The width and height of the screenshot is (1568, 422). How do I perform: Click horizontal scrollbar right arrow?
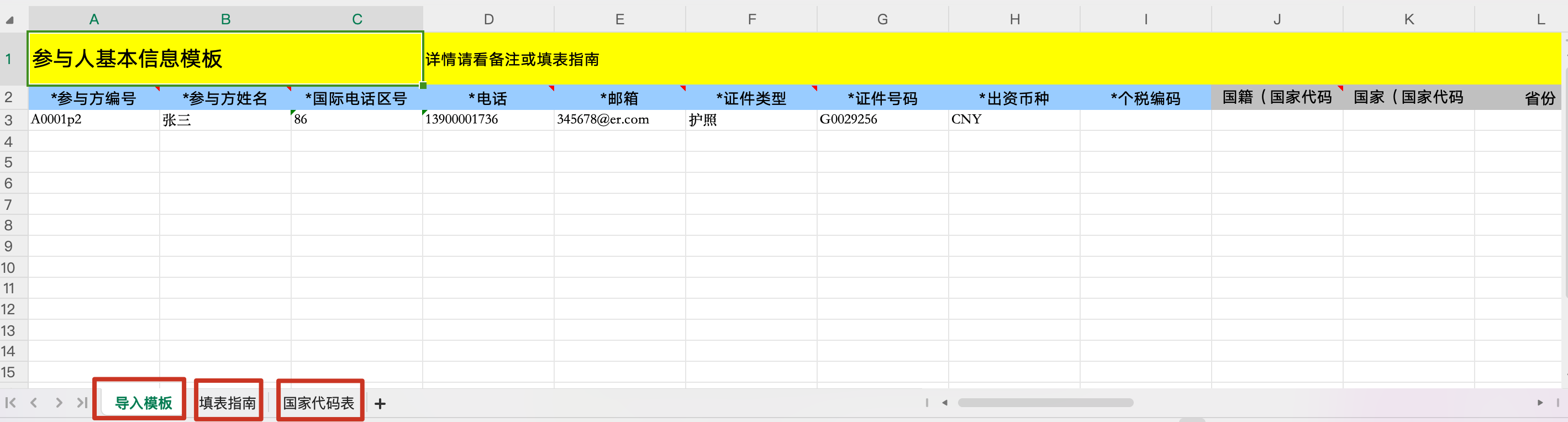[x=1540, y=403]
